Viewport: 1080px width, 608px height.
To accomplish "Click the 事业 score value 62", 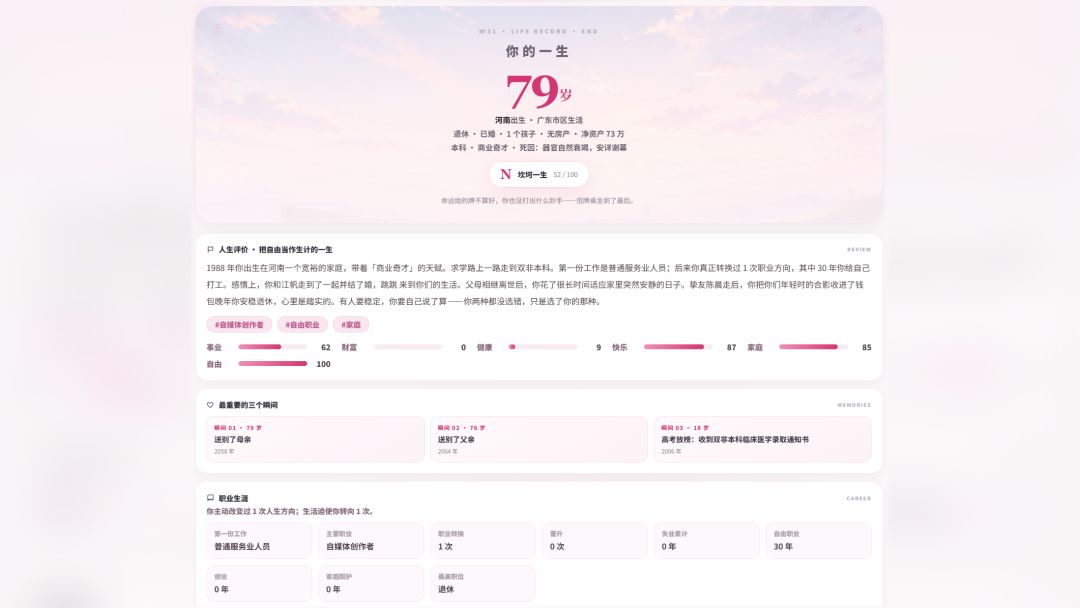I will pyautogui.click(x=326, y=347).
